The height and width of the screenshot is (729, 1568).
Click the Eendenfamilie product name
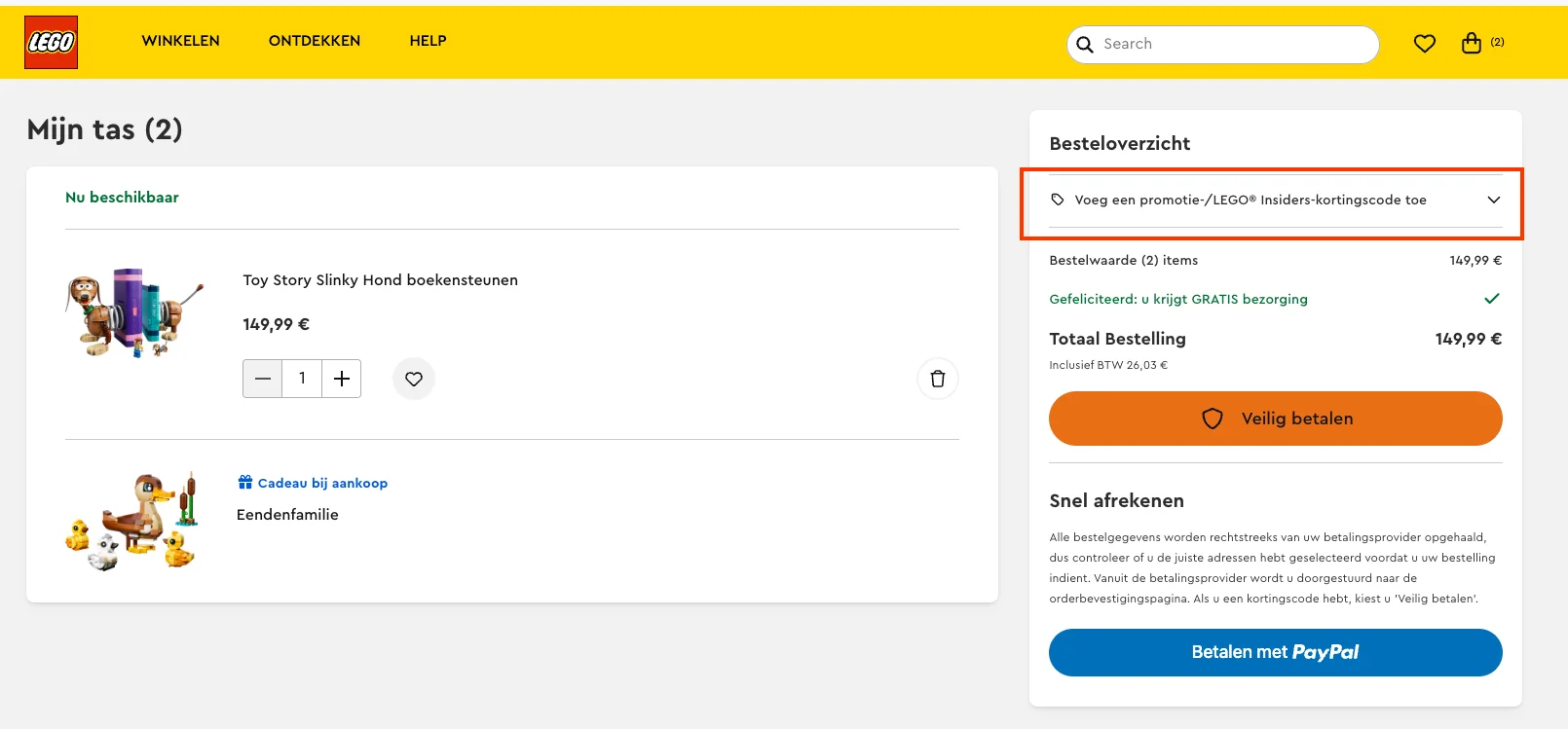[x=287, y=515]
